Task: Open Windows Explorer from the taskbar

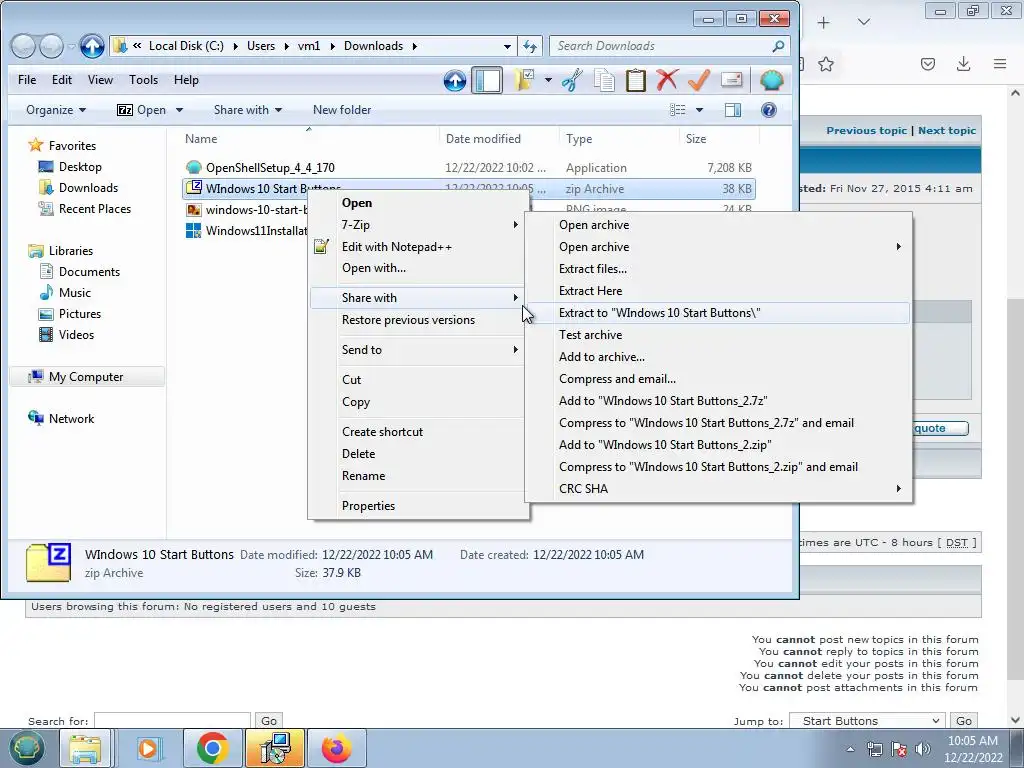Action: [85, 748]
